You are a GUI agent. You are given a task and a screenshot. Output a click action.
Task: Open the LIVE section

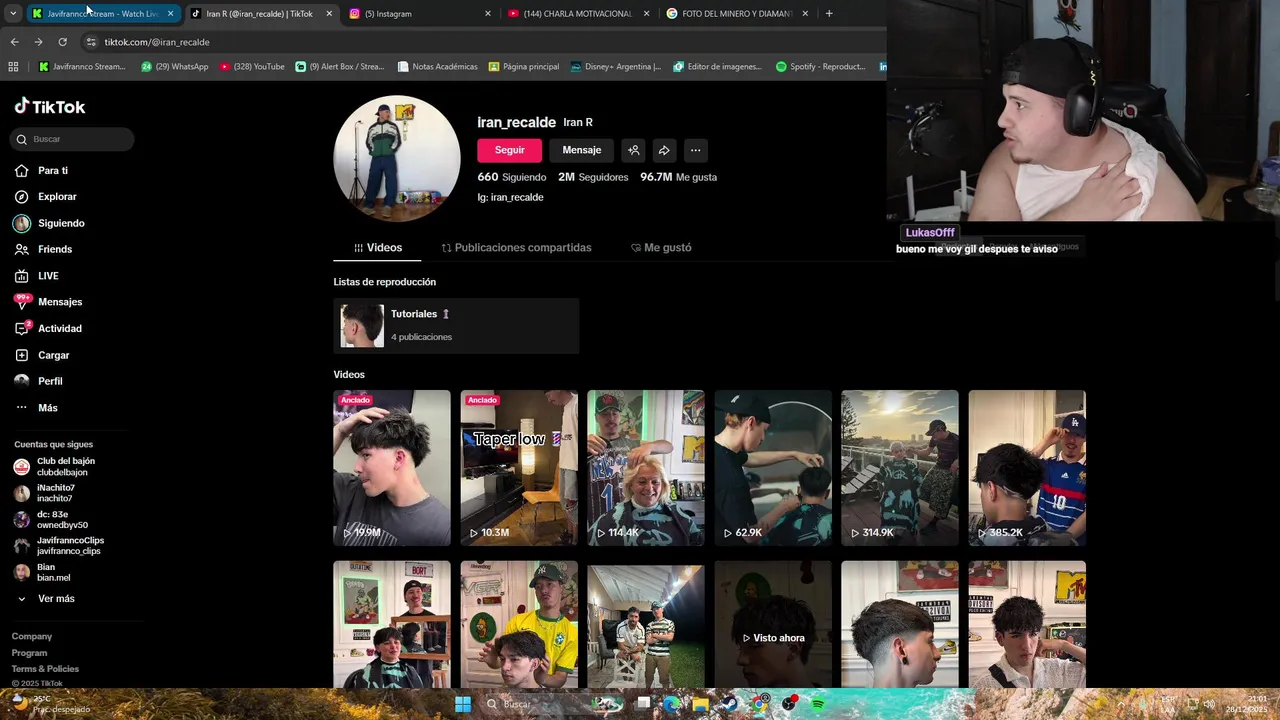pyautogui.click(x=36, y=276)
